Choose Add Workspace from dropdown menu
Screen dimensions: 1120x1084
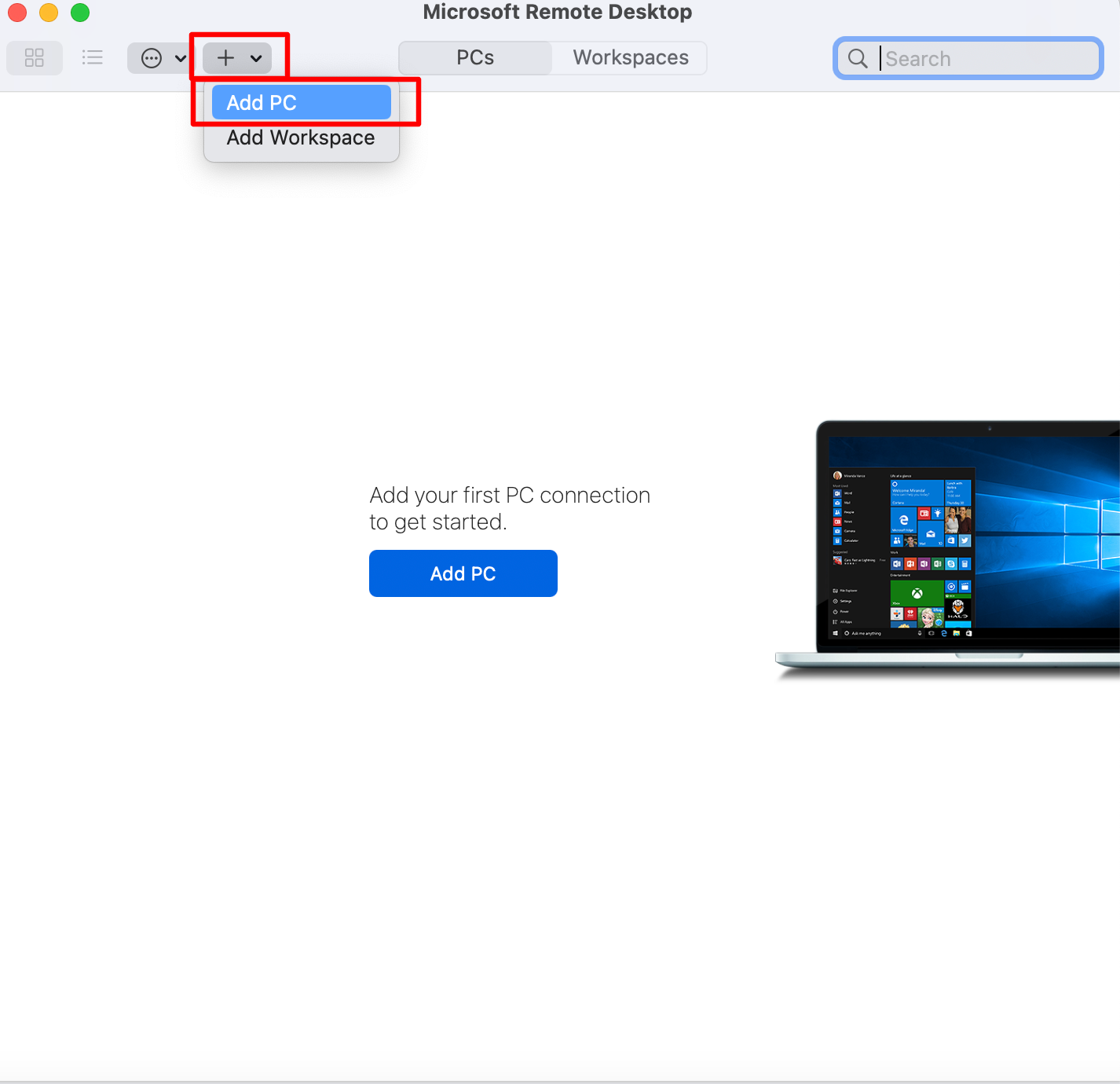point(302,138)
